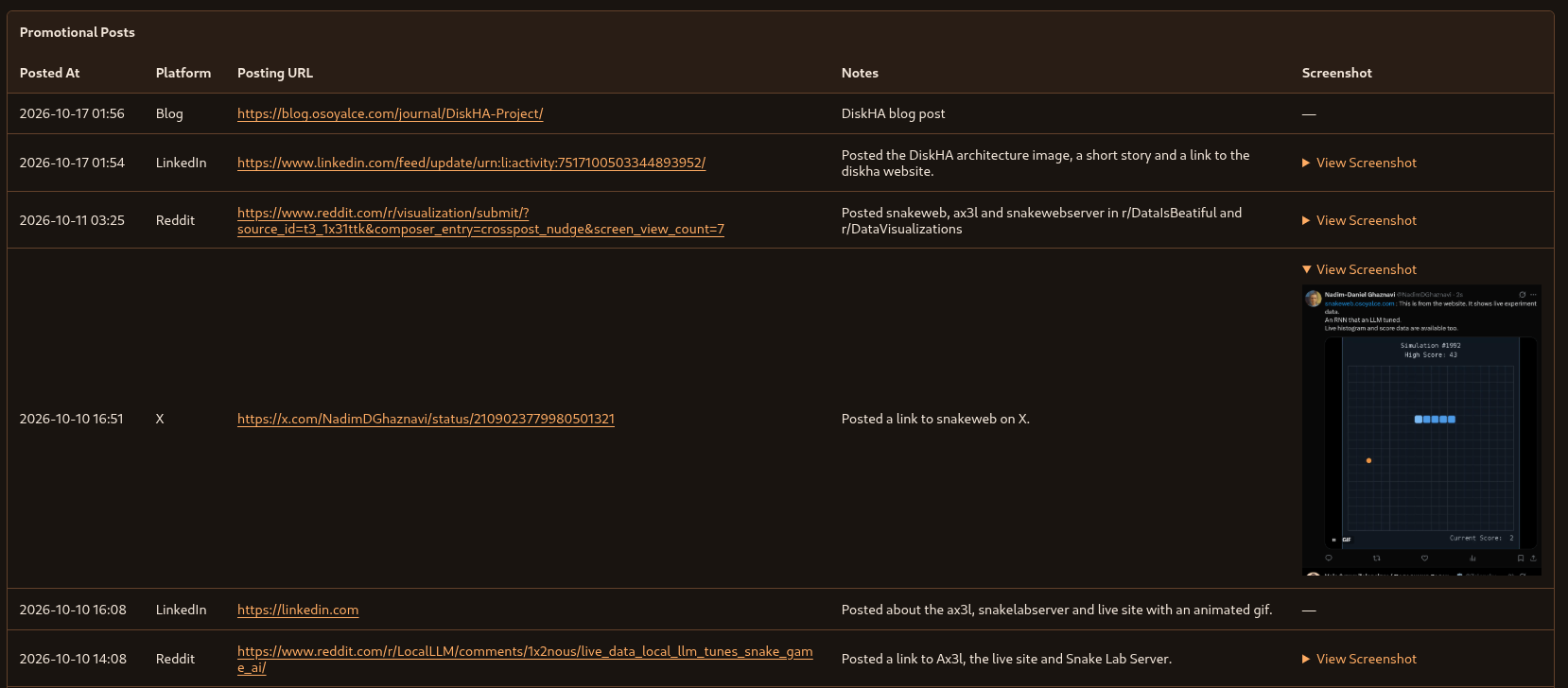The image size is (1568, 688).
Task: Click LinkedIn platform cell in 01:54 row
Action: 181,163
